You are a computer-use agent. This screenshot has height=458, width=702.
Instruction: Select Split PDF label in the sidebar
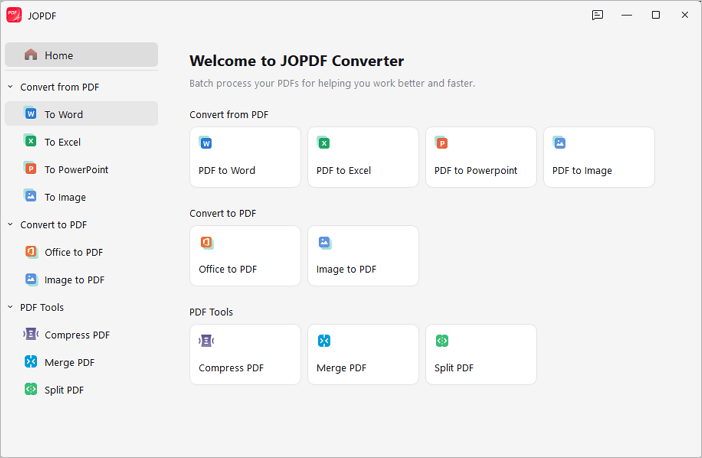(x=64, y=390)
